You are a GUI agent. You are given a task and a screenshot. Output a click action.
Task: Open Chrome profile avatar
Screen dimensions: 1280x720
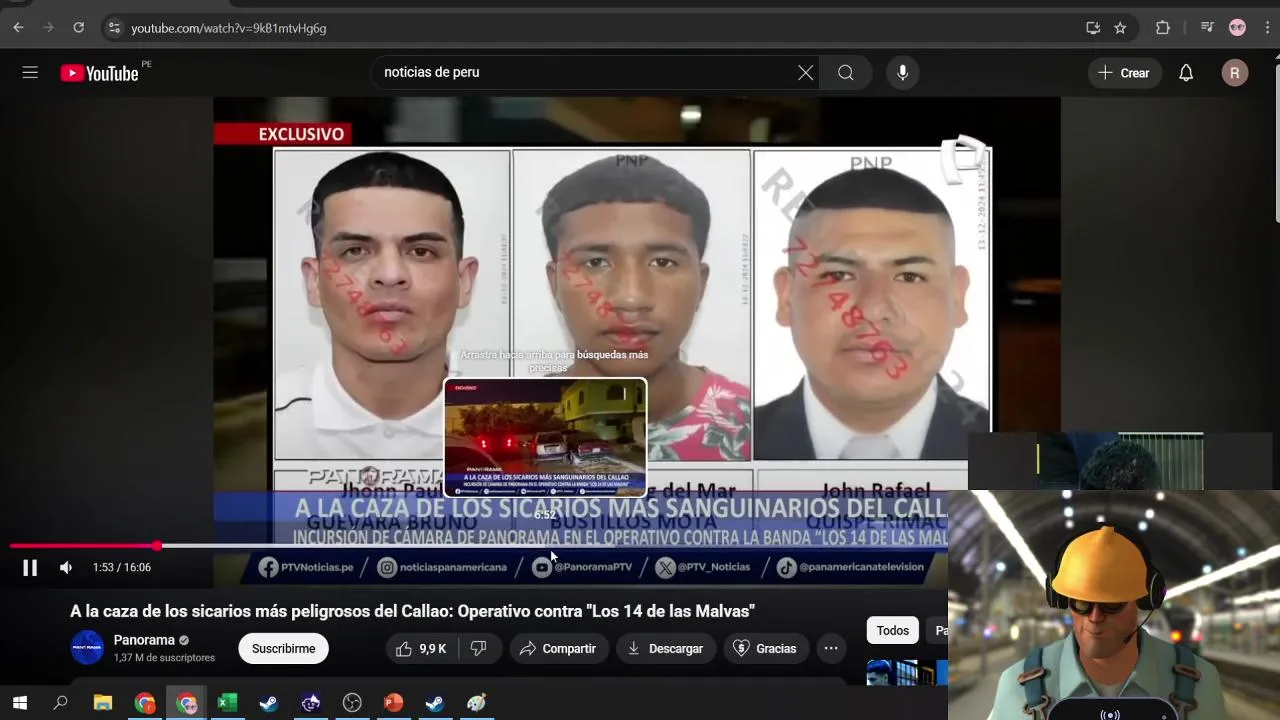(x=1237, y=28)
